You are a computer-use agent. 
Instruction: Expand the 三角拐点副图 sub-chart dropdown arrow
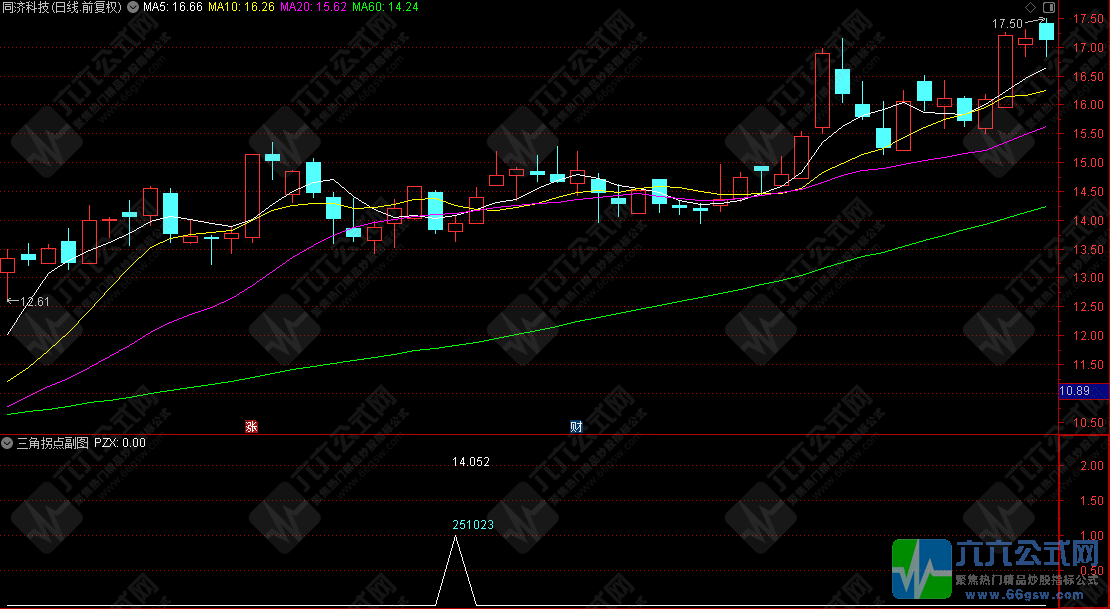pos(8,442)
